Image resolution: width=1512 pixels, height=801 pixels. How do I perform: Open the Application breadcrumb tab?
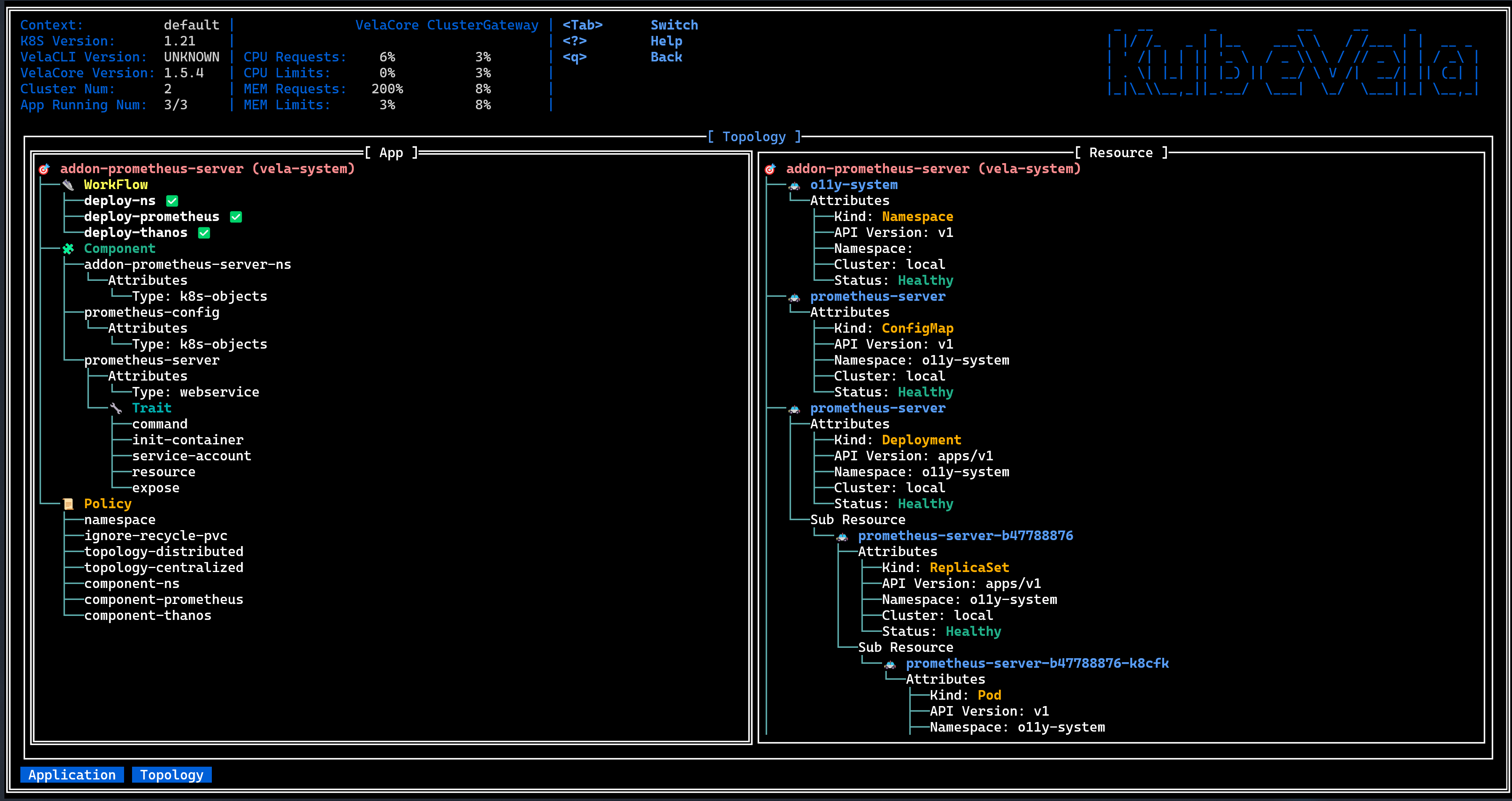click(72, 775)
